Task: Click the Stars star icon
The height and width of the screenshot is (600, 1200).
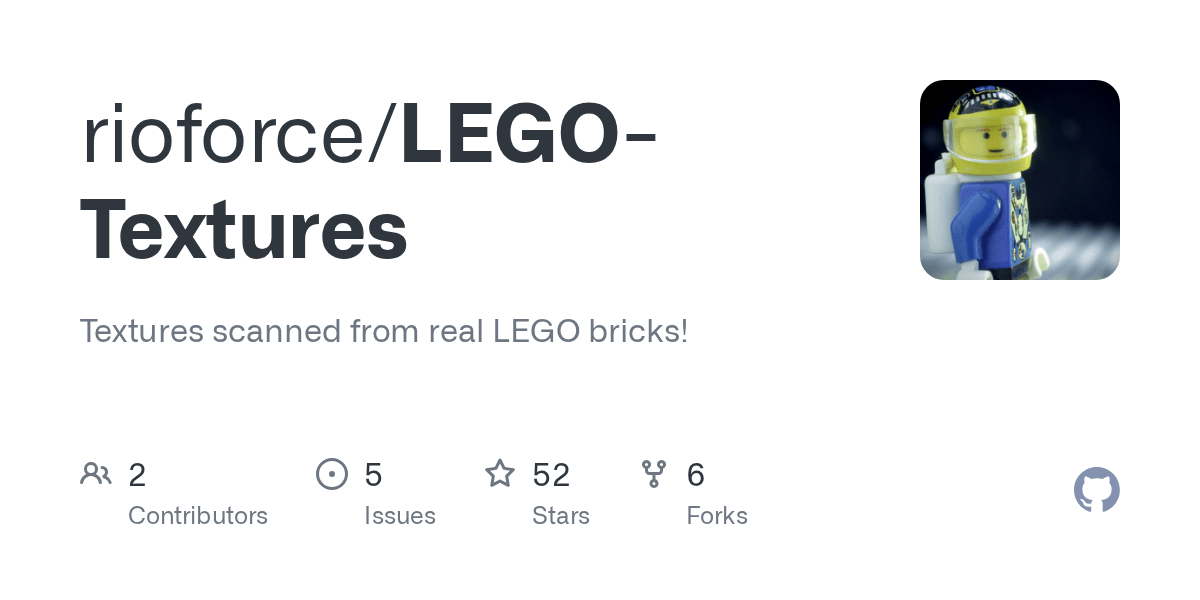Action: [500, 474]
